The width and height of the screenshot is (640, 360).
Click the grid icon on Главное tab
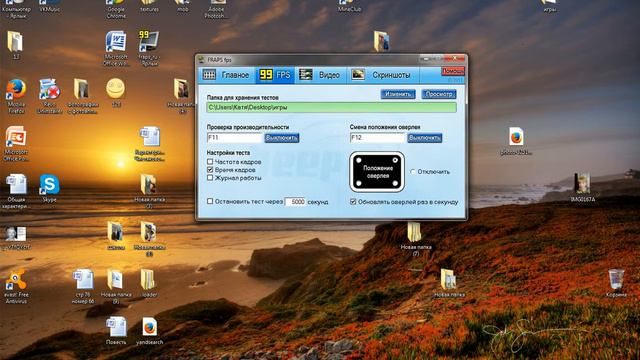tap(209, 75)
